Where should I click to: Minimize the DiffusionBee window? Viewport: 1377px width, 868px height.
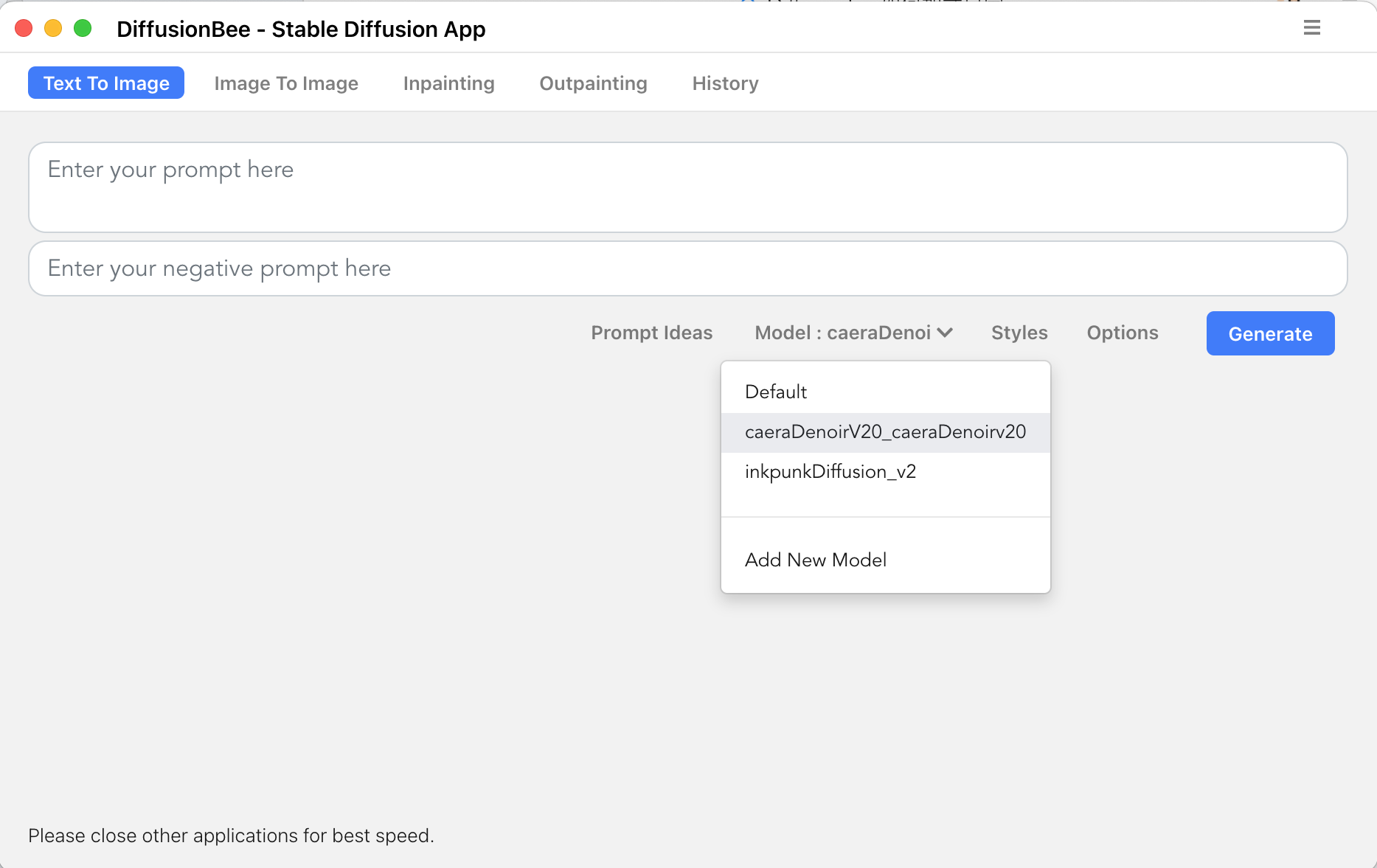click(x=53, y=28)
